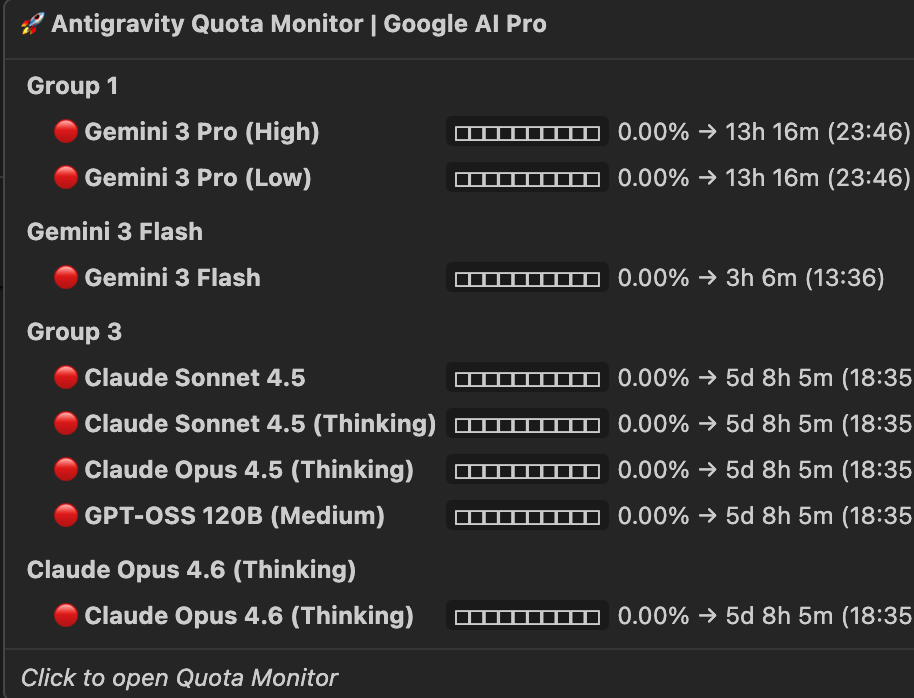Click the GPT-OSS 120B (Medium) label

pyautogui.click(x=234, y=516)
